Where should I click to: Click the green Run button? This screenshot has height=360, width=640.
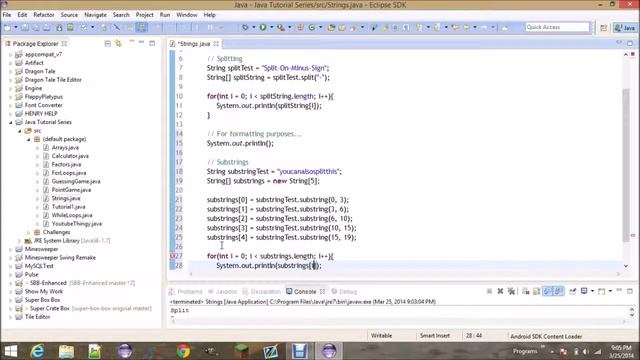tap(263, 27)
